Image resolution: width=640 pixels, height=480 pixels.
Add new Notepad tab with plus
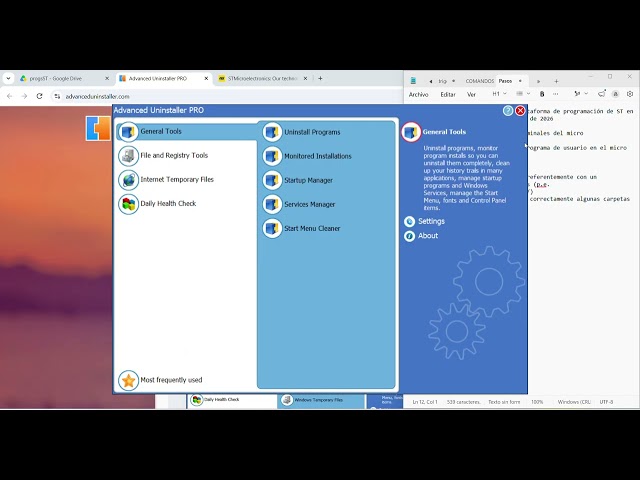(556, 81)
